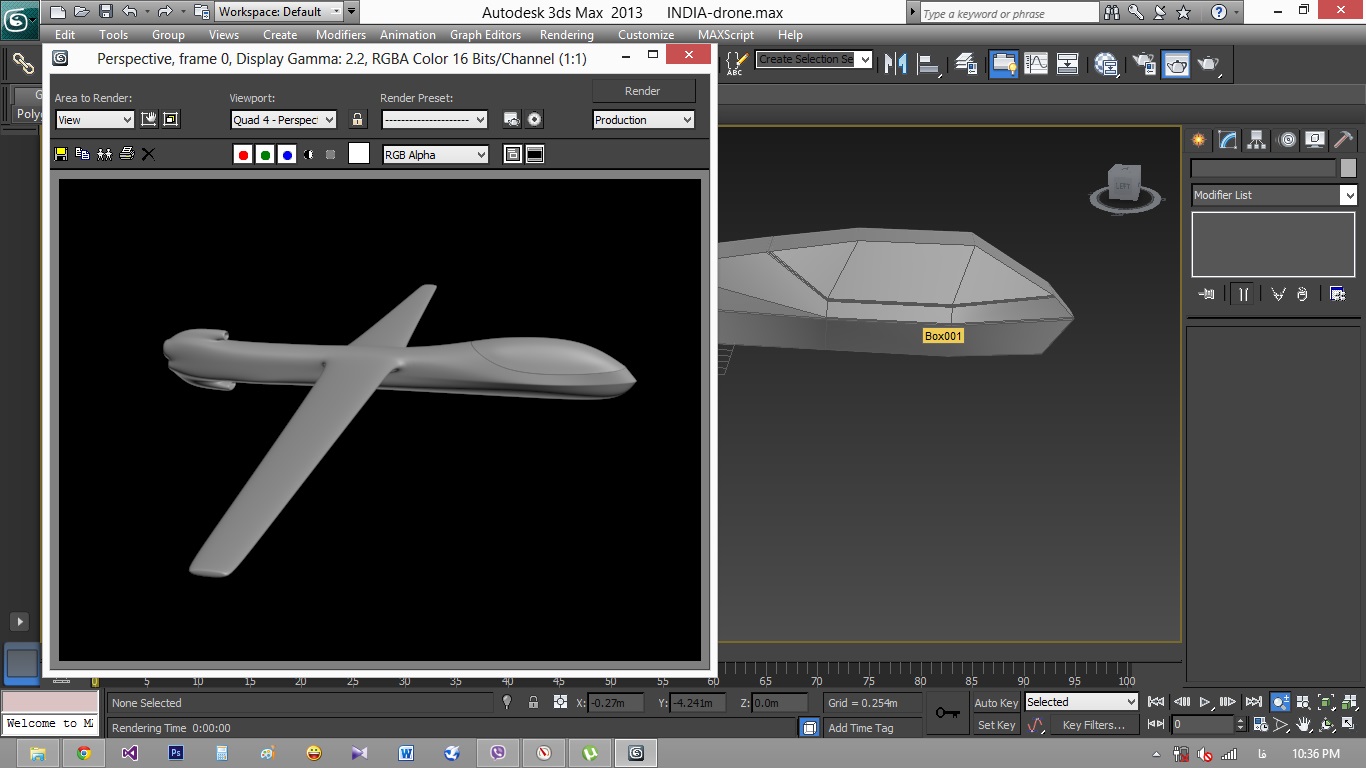Screen dimensions: 1366x768
Task: Clear the rendered frame with X icon
Action: click(148, 154)
